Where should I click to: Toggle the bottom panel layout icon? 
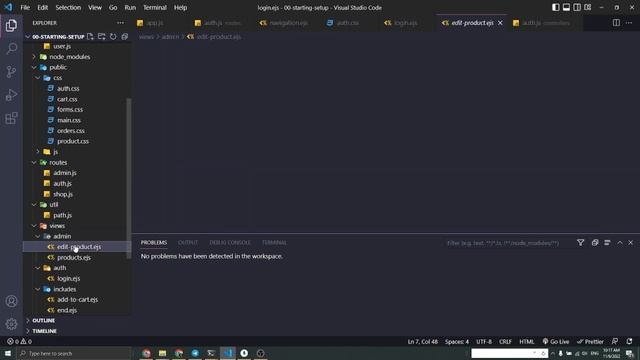pos(566,7)
